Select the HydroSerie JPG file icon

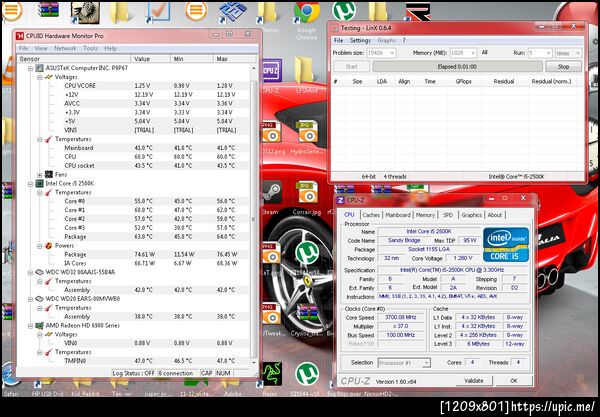[307, 132]
